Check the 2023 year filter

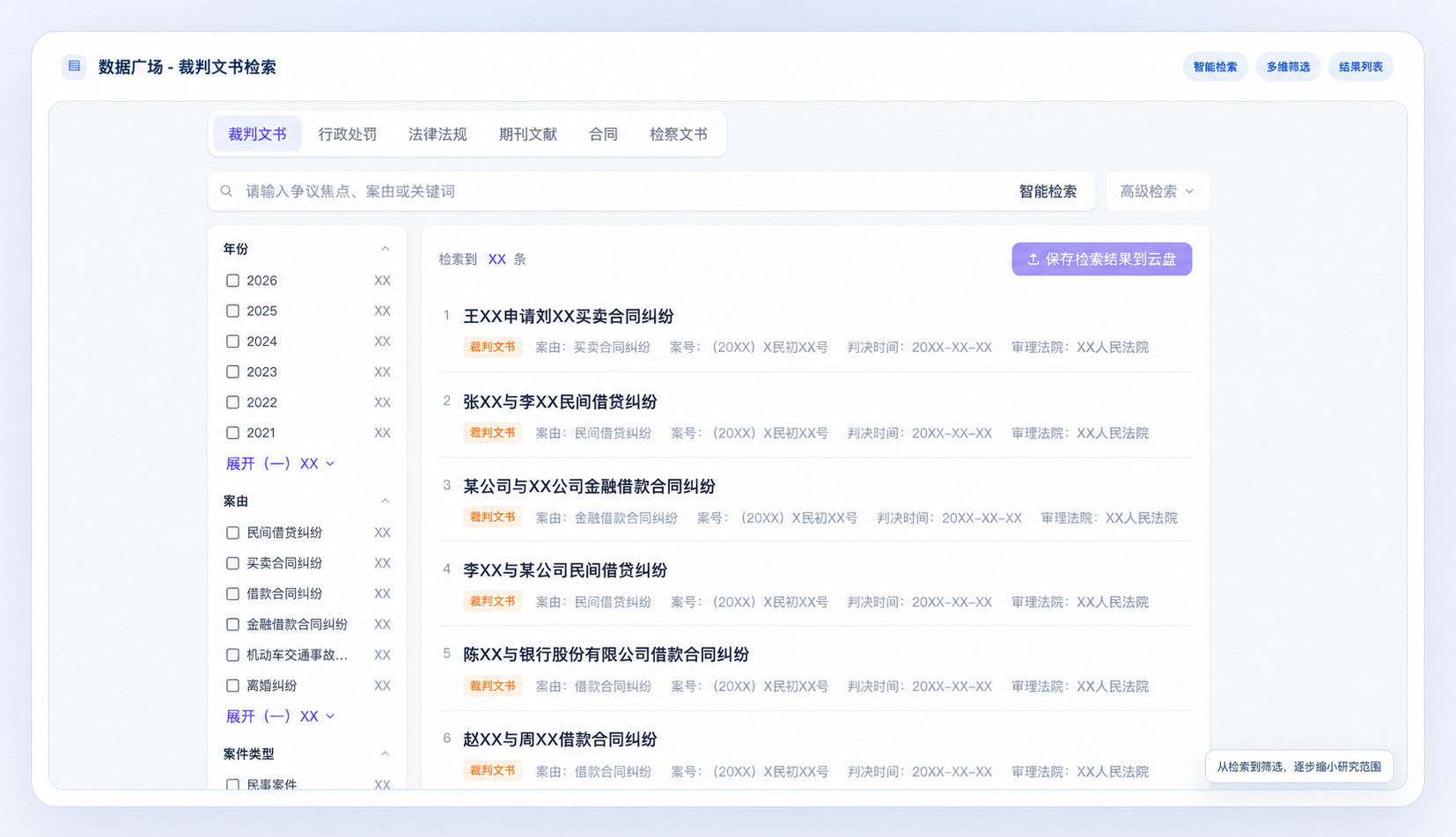tap(232, 372)
